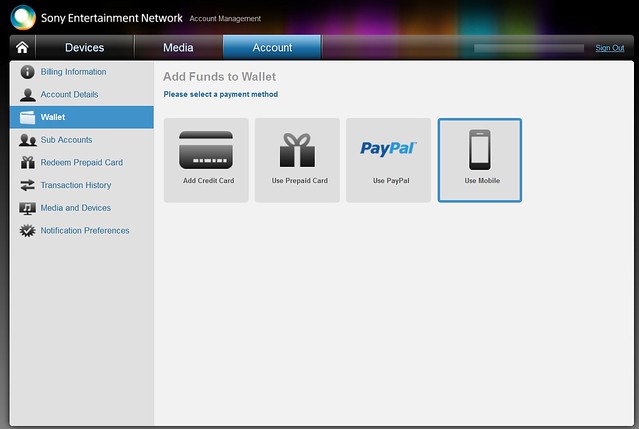Click the Transaction History arrows icon
Image resolution: width=639 pixels, height=429 pixels.
[27, 185]
